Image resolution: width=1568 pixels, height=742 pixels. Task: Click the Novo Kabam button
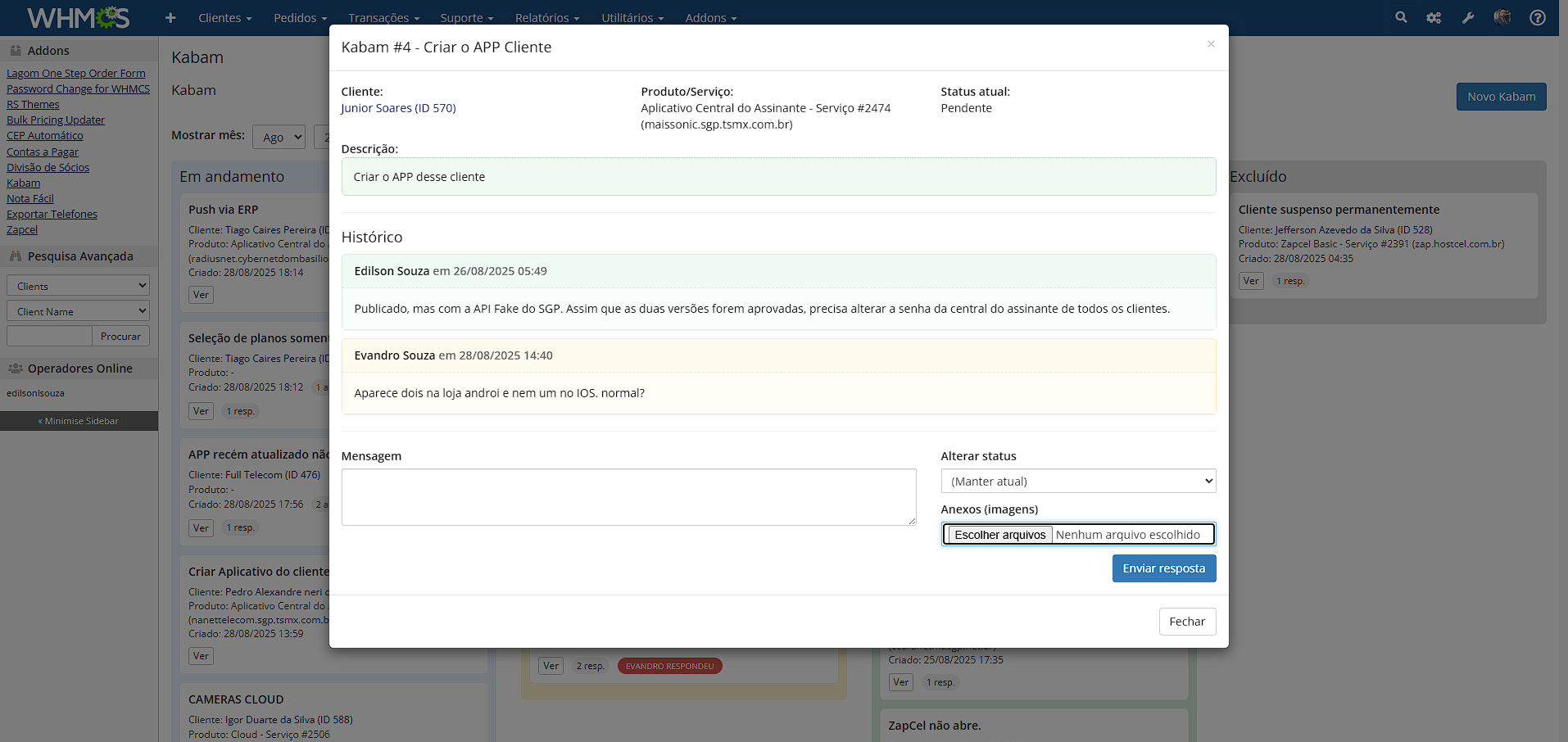point(1501,97)
